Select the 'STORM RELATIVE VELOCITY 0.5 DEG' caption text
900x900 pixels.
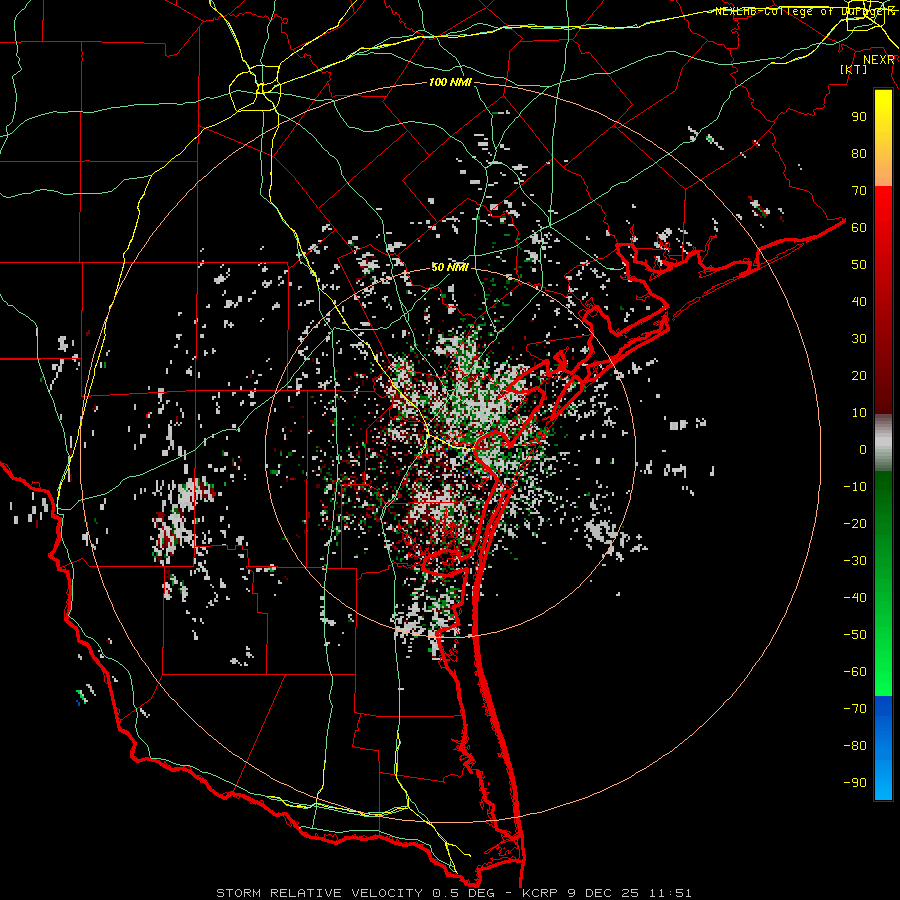tap(358, 893)
